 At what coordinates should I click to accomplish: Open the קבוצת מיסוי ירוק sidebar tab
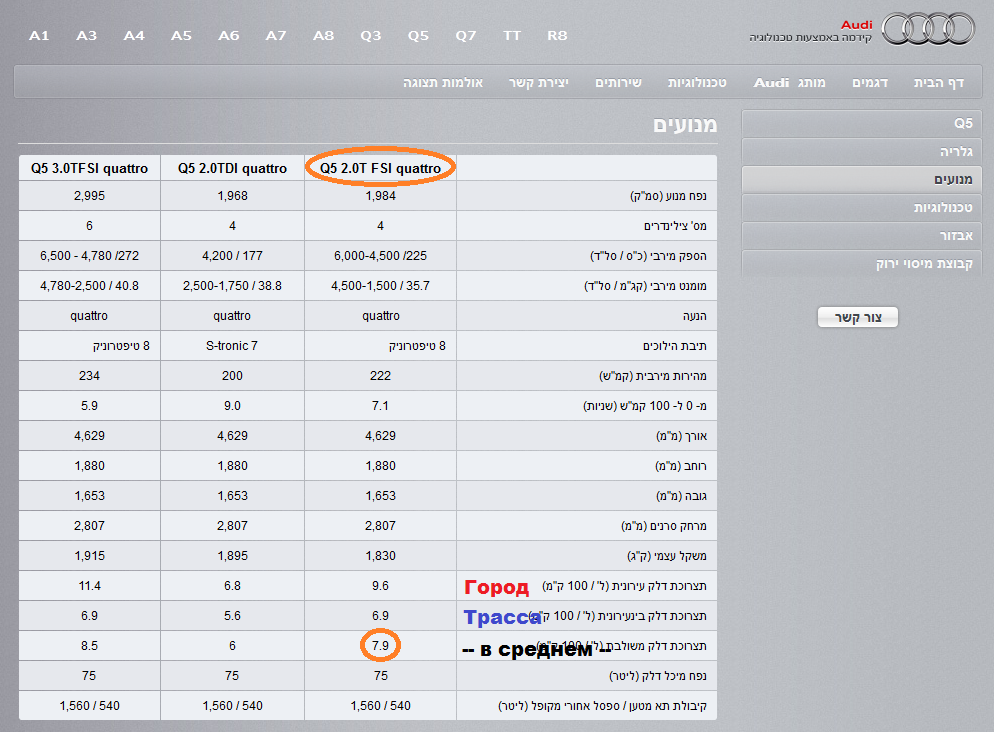(862, 263)
